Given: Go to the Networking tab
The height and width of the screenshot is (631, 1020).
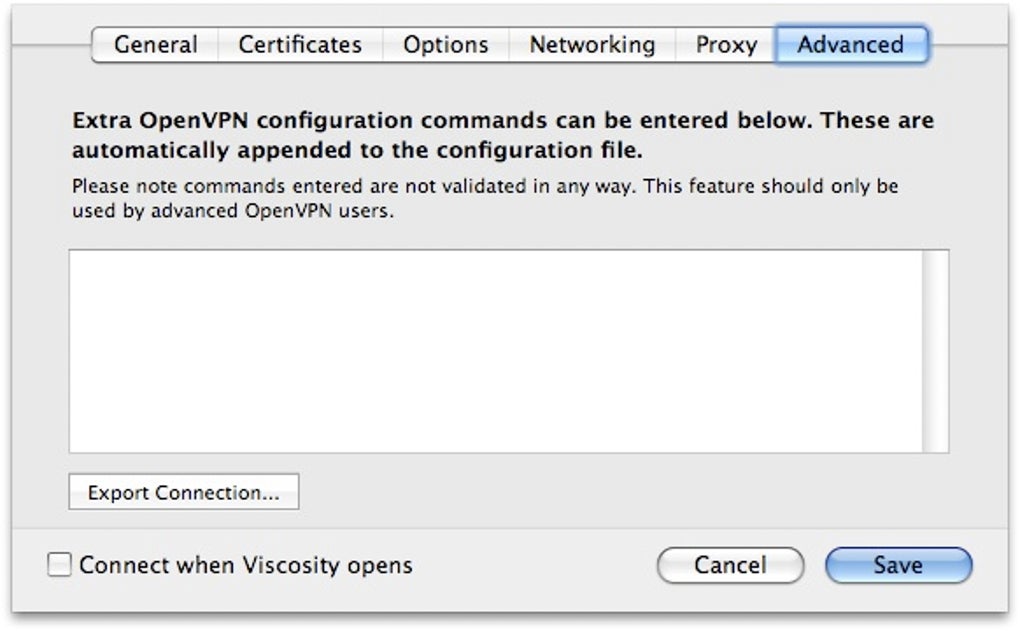Looking at the screenshot, I should pyautogui.click(x=592, y=45).
